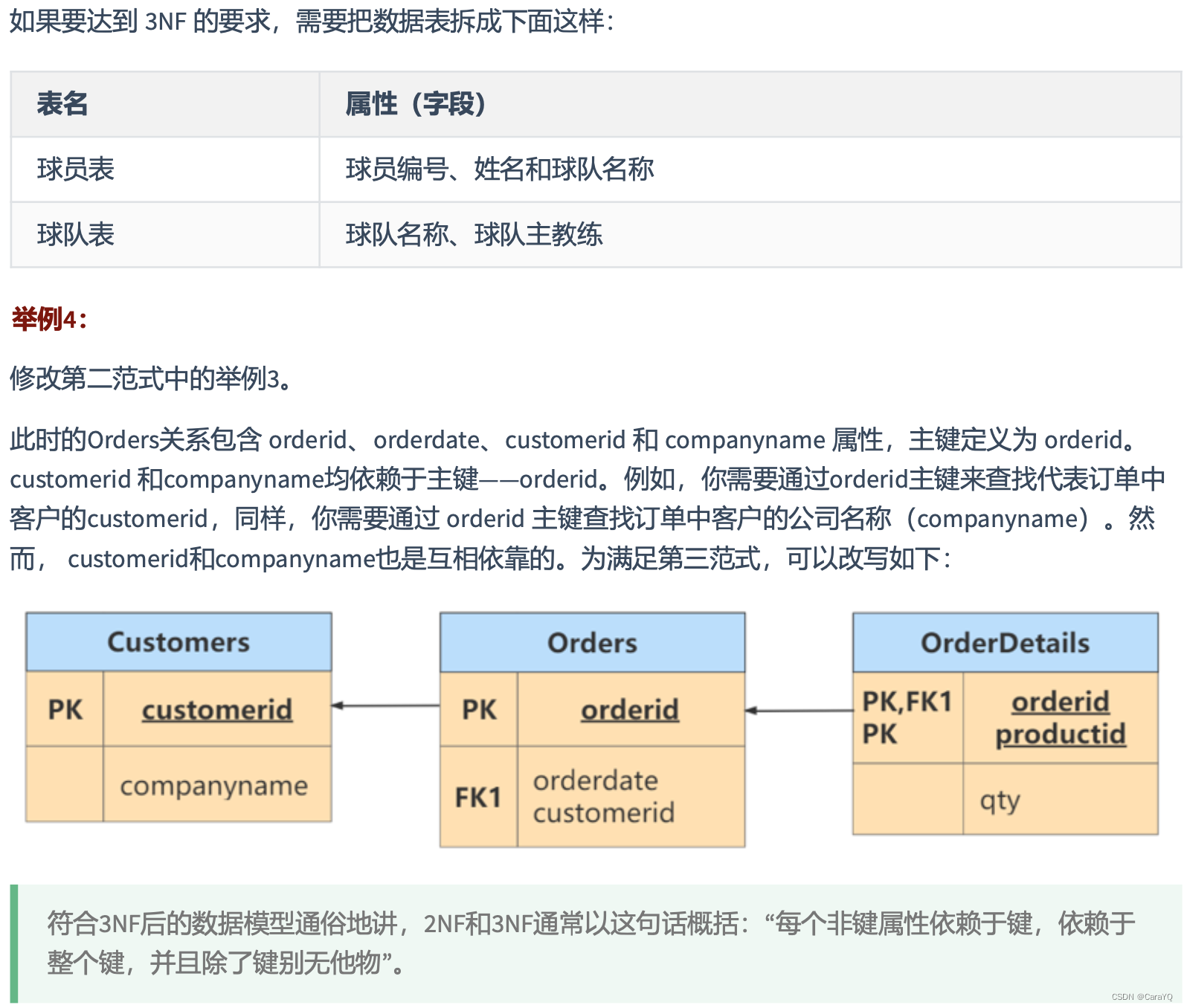Click the orderdate field in Orders
This screenshot has width=1184, height=1008.
click(x=596, y=781)
